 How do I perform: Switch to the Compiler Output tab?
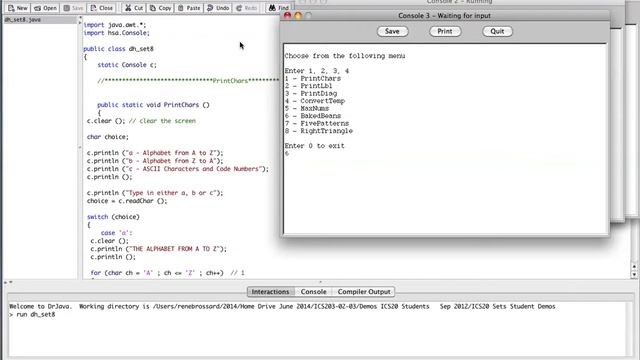(364, 292)
